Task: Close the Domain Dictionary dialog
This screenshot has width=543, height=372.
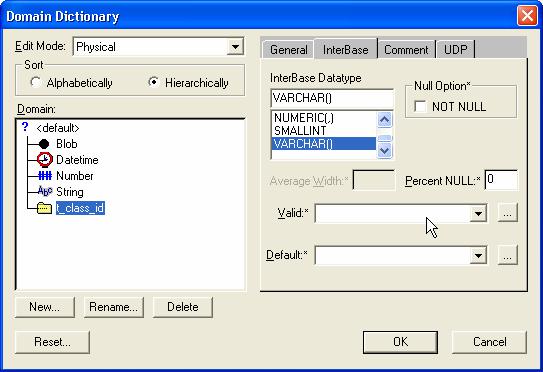Action: (x=527, y=16)
